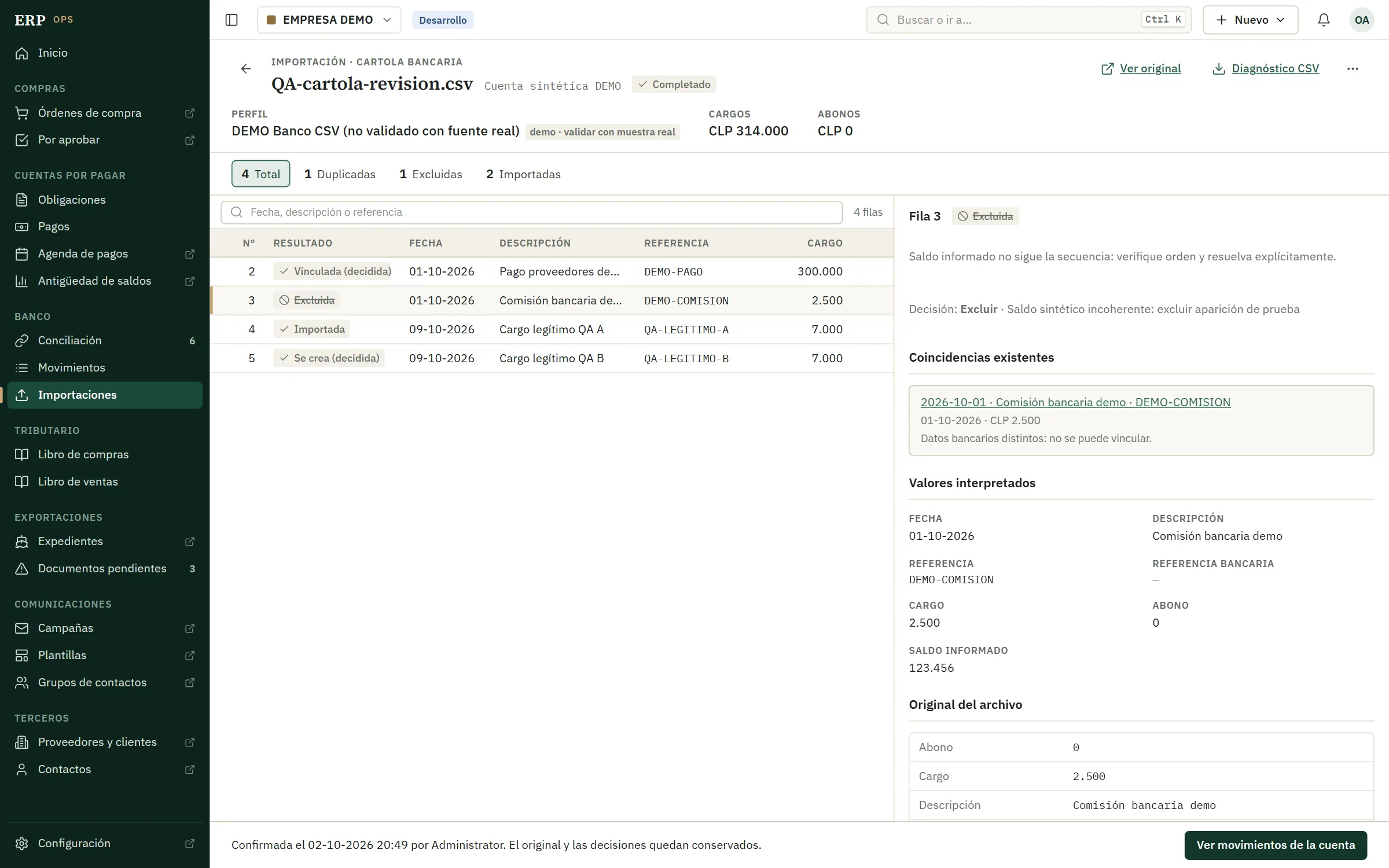Open the three-dots more options menu
This screenshot has height=868, width=1389.
(1353, 68)
